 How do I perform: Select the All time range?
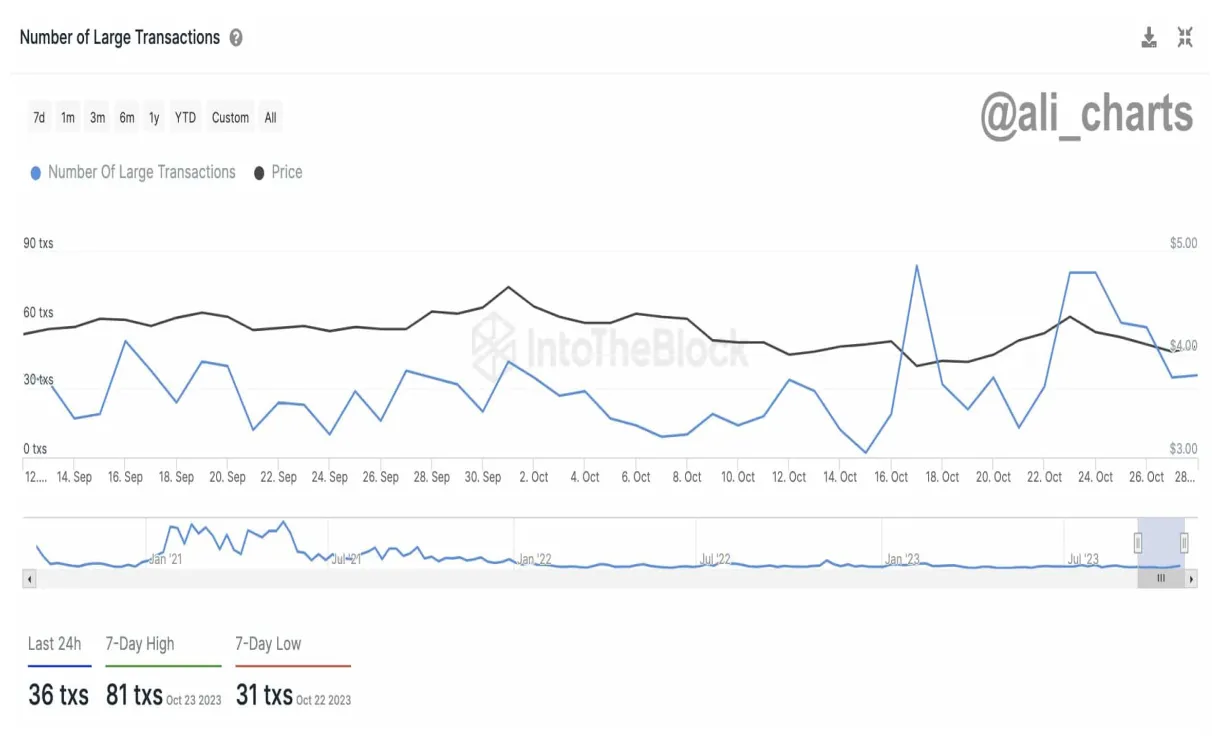click(270, 118)
